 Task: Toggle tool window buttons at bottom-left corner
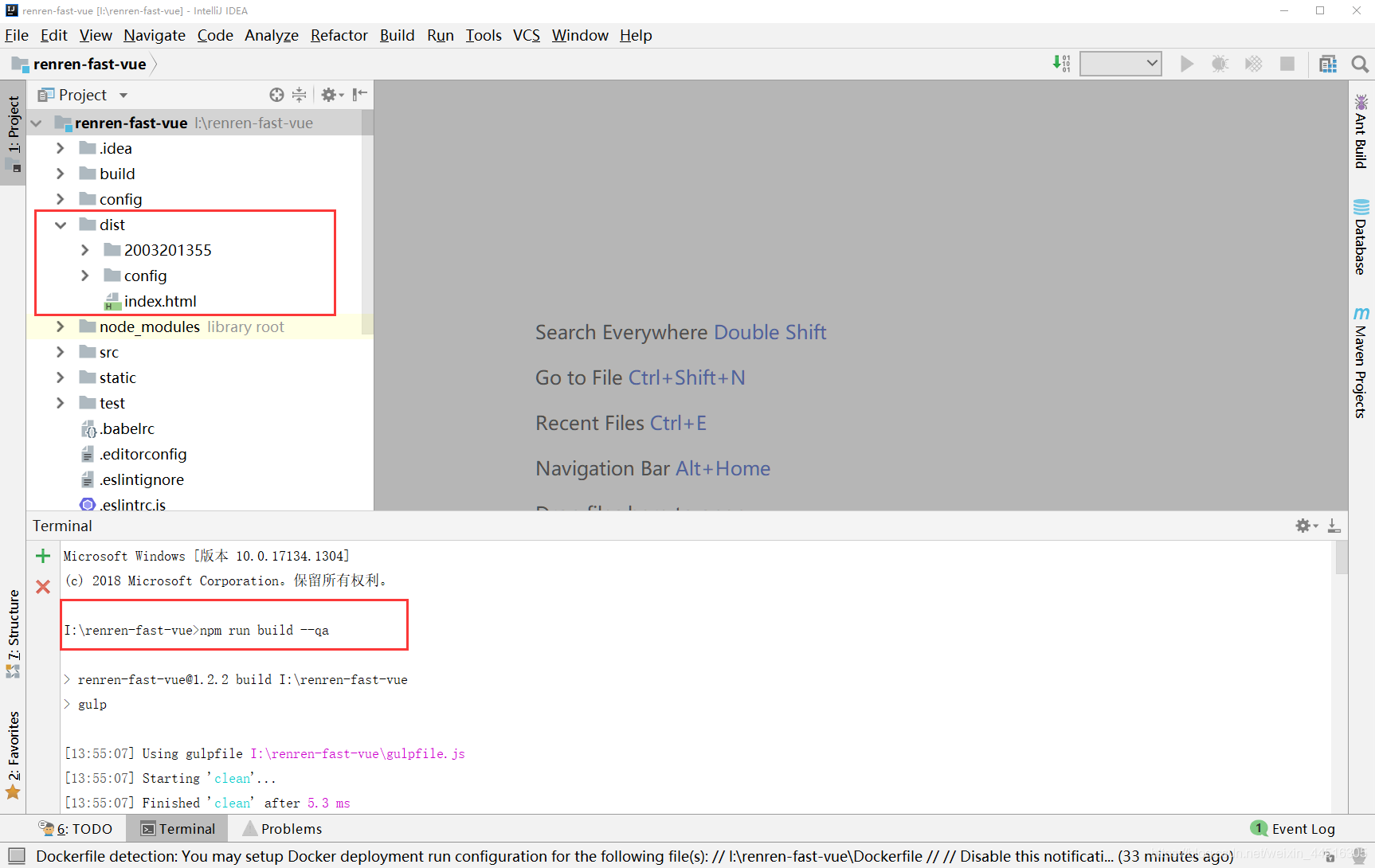[17, 856]
